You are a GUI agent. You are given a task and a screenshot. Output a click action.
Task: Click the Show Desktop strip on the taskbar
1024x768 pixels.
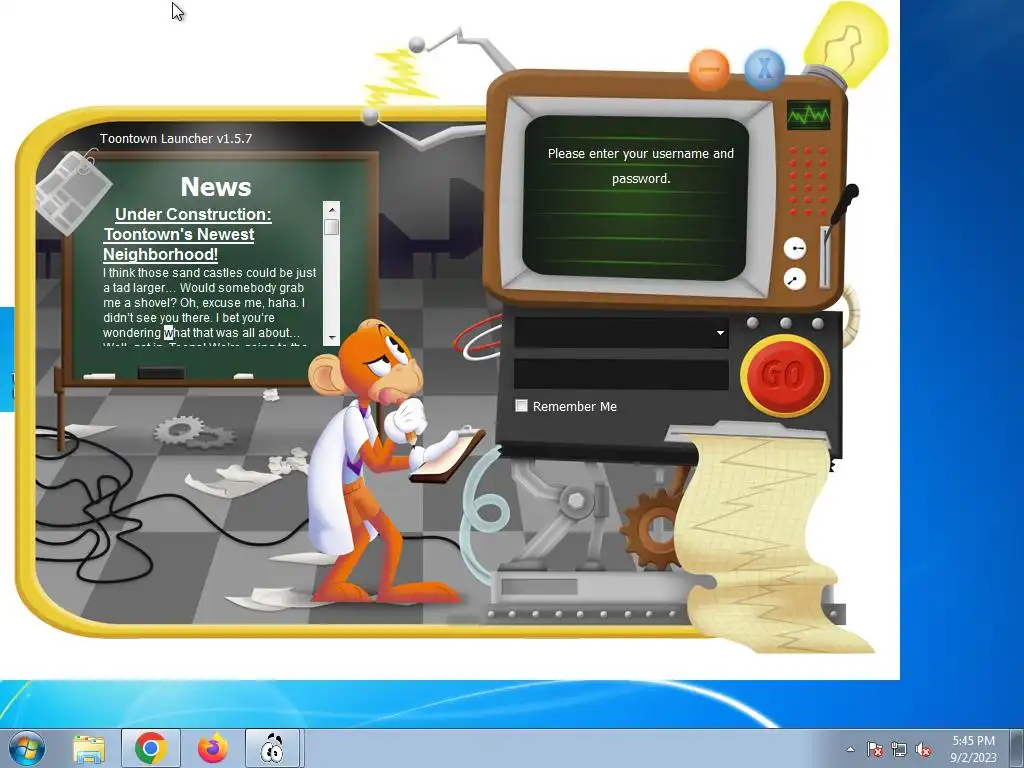[1018, 748]
